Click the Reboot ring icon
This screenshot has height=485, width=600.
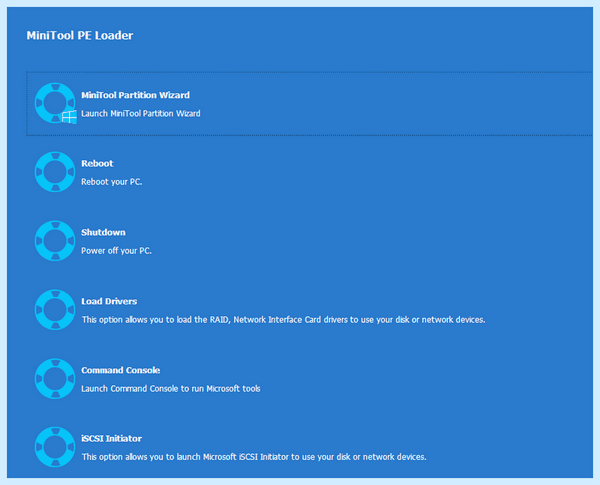point(55,172)
